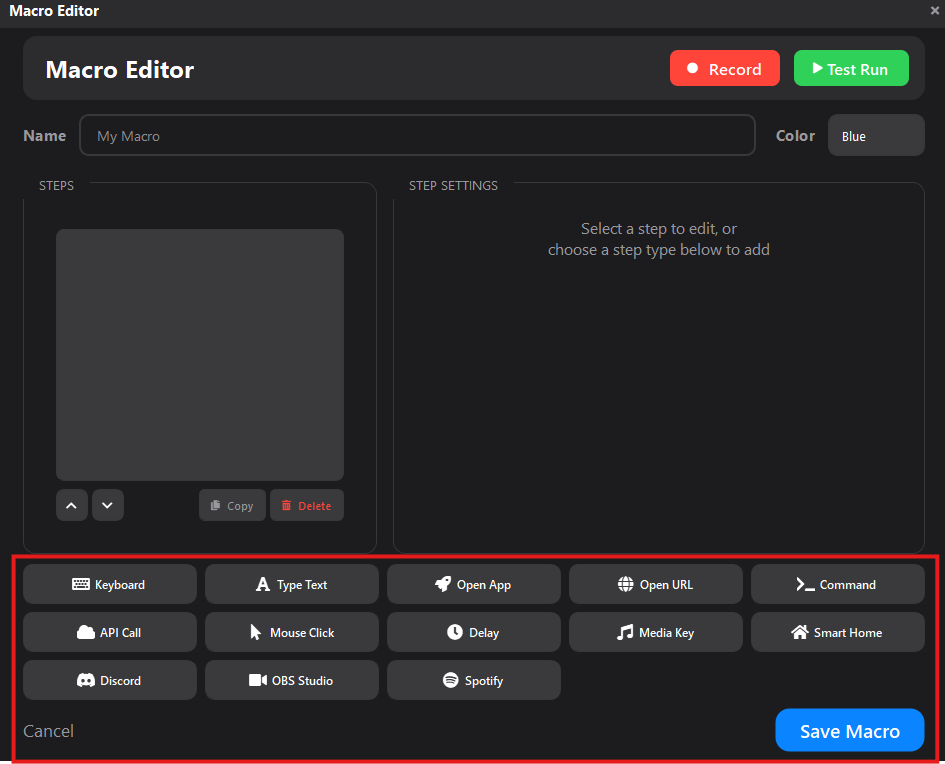Move selected step up in the list

71,505
